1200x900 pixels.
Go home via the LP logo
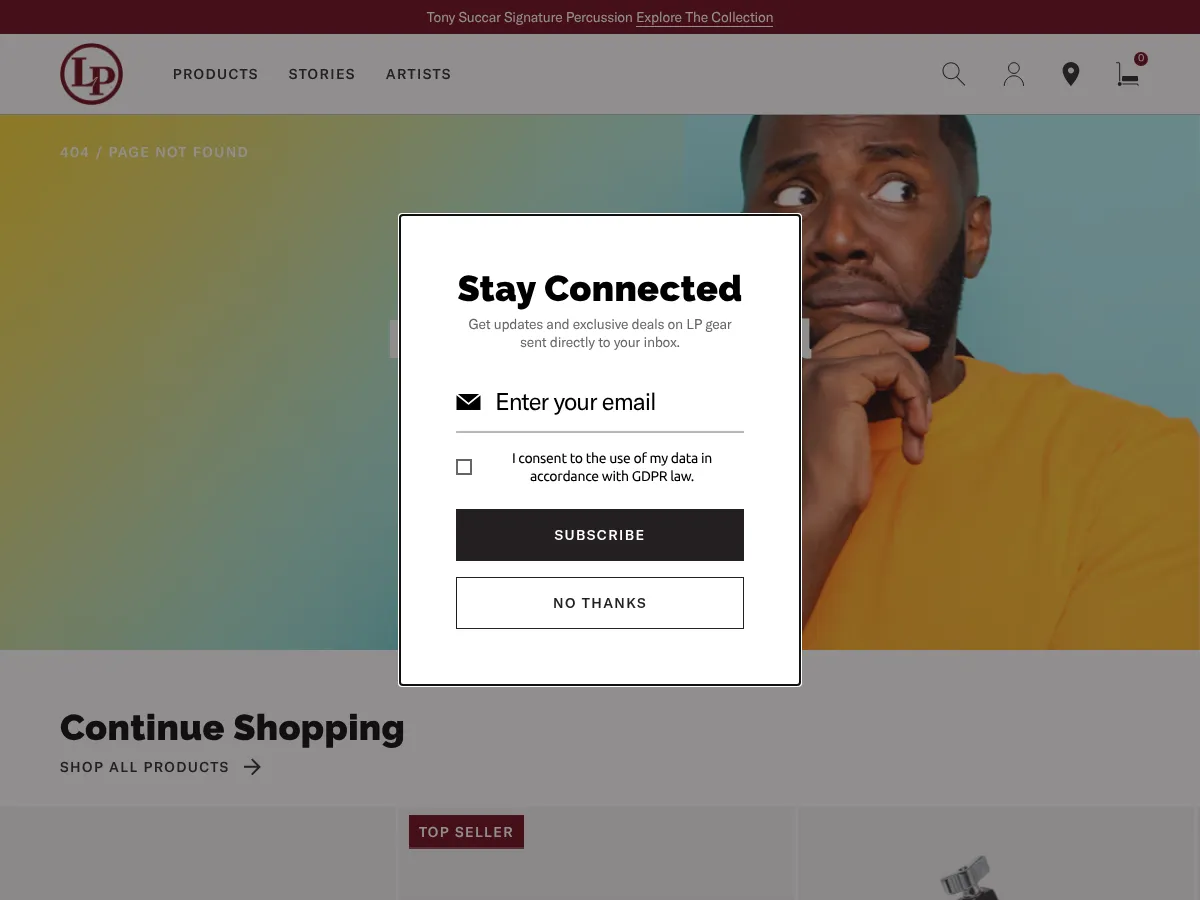91,74
